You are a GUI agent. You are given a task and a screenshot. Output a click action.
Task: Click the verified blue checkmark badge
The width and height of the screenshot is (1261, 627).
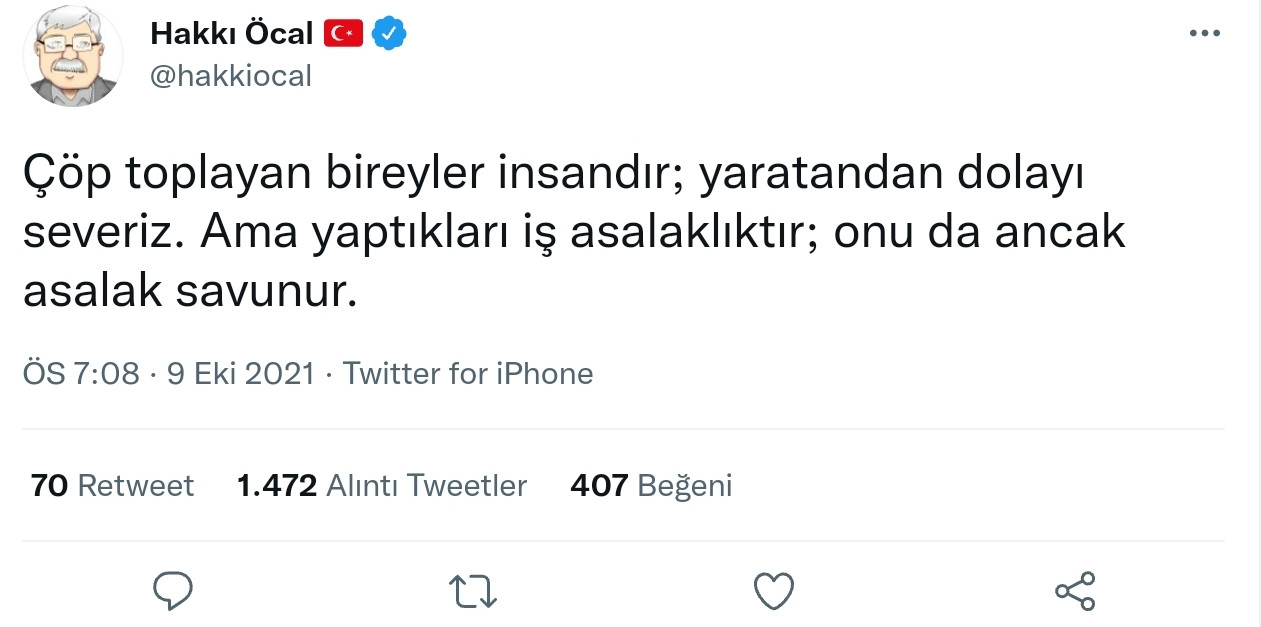[388, 32]
